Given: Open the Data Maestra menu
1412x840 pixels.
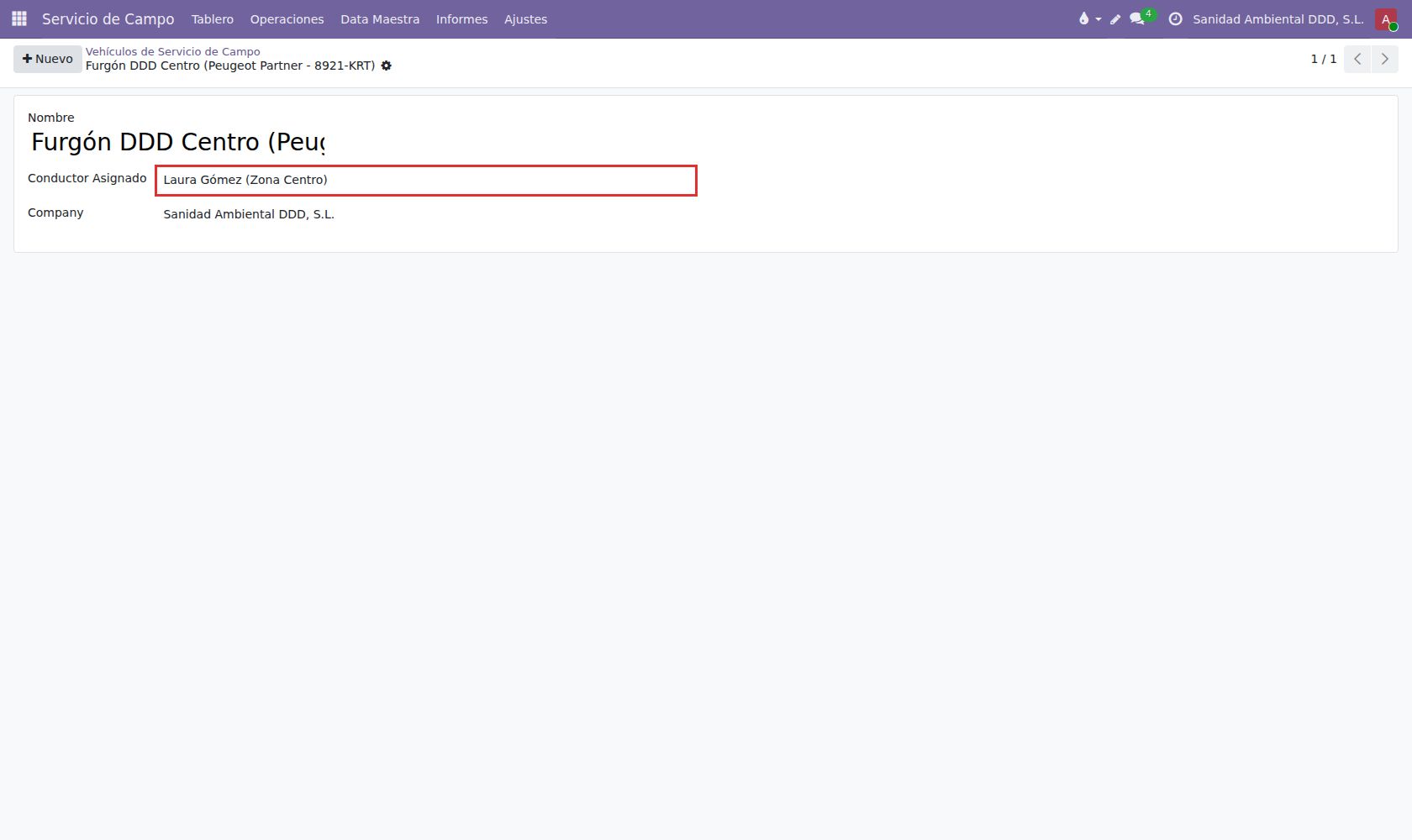Looking at the screenshot, I should [380, 18].
